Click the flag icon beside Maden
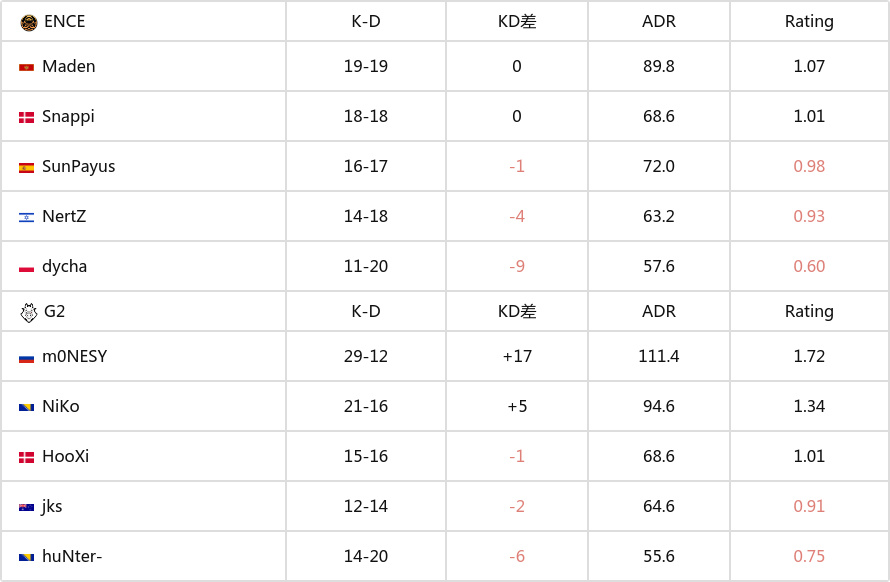The image size is (890, 582). click(x=27, y=67)
